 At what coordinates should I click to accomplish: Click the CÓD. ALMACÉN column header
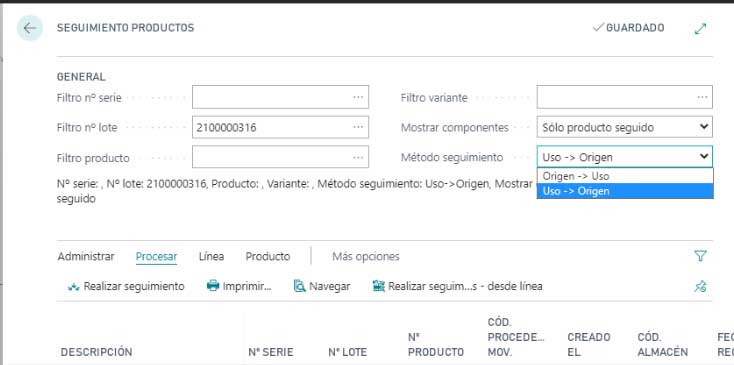[662, 344]
